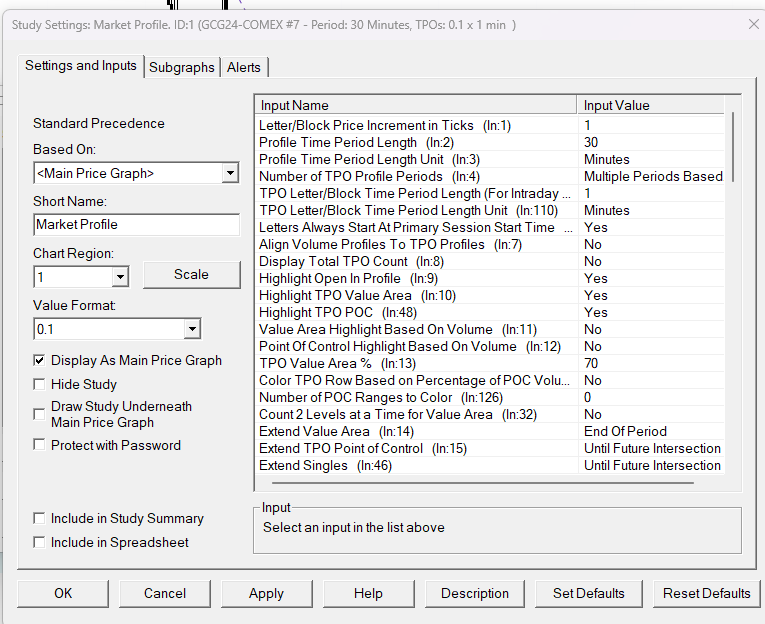This screenshot has height=624, width=765.
Task: Open the Value Format dropdown
Action: coord(192,329)
